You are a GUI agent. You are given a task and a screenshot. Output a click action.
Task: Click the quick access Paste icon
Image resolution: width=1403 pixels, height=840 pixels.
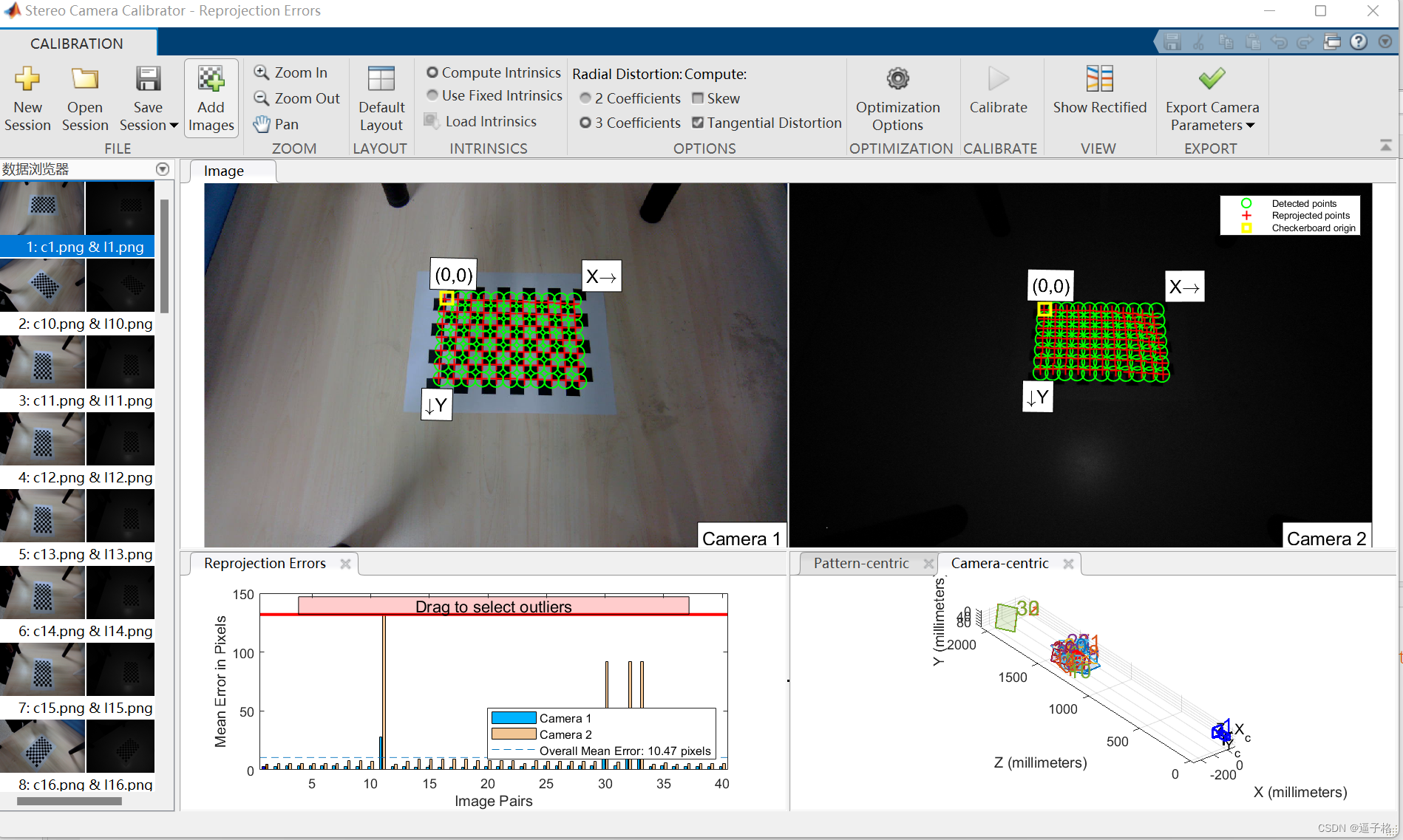1252,42
